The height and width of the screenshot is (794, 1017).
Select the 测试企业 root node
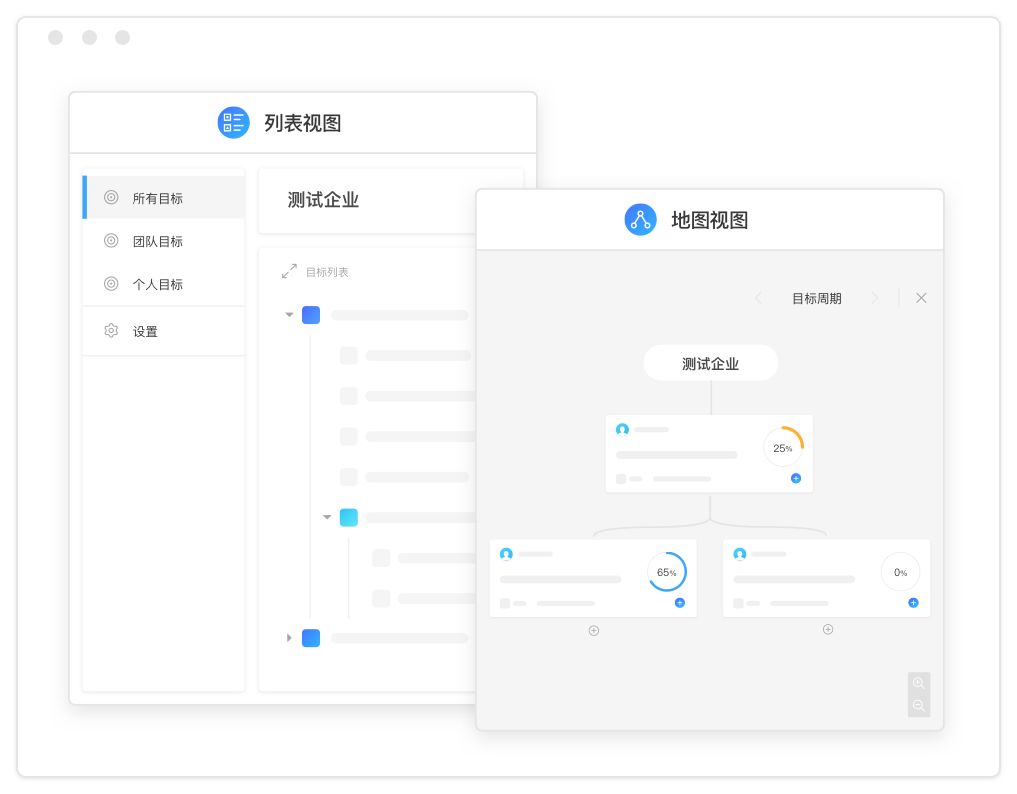[x=711, y=363]
